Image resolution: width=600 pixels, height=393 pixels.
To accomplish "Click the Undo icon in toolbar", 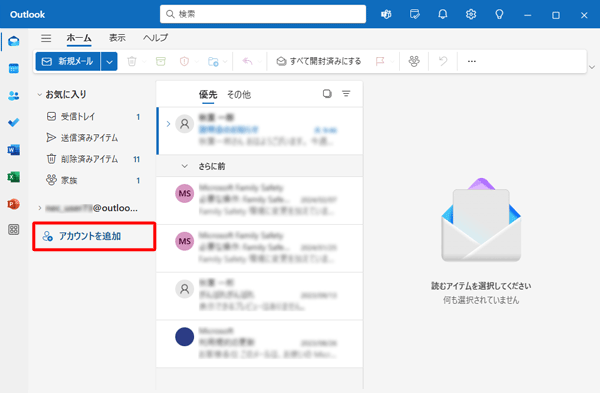I will [x=443, y=61].
